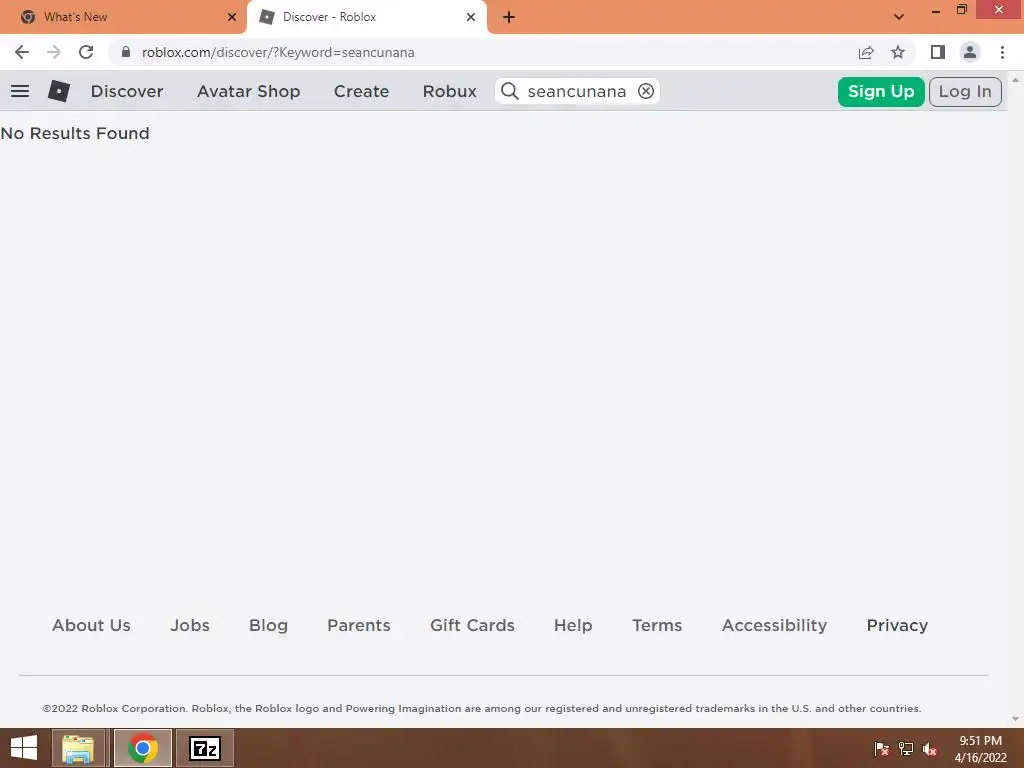Toggle the Chrome side panel
1024x768 pixels.
pos(938,52)
